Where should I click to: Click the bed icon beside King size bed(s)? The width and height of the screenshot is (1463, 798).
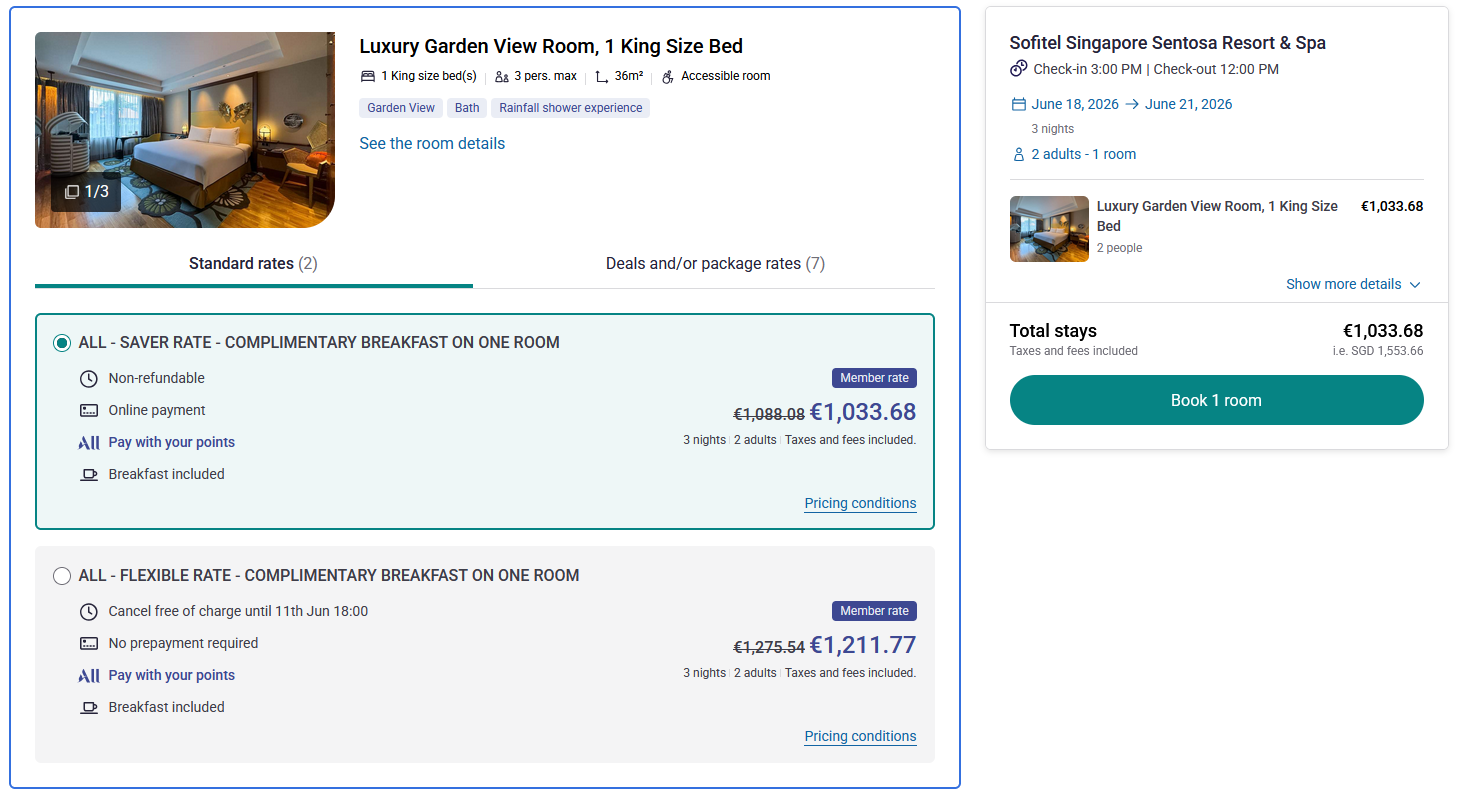[368, 76]
